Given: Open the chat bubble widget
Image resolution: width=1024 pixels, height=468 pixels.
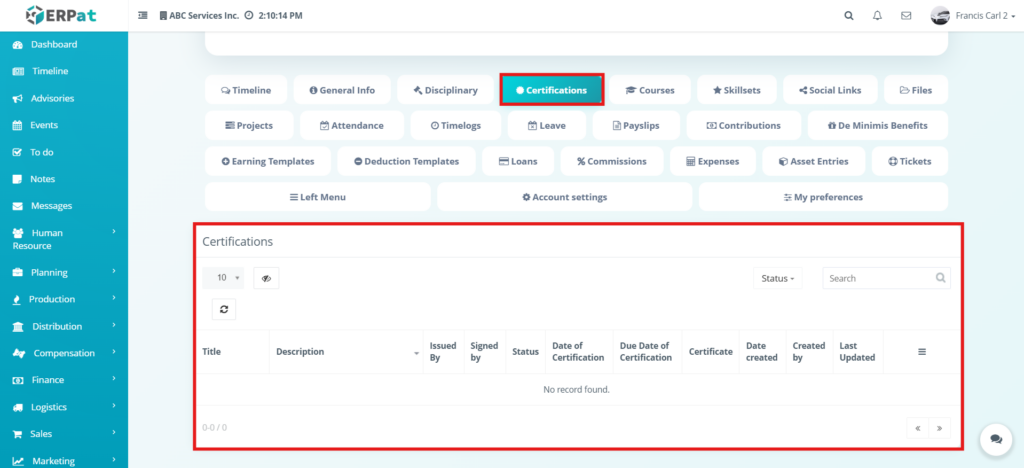Looking at the screenshot, I should pos(995,439).
